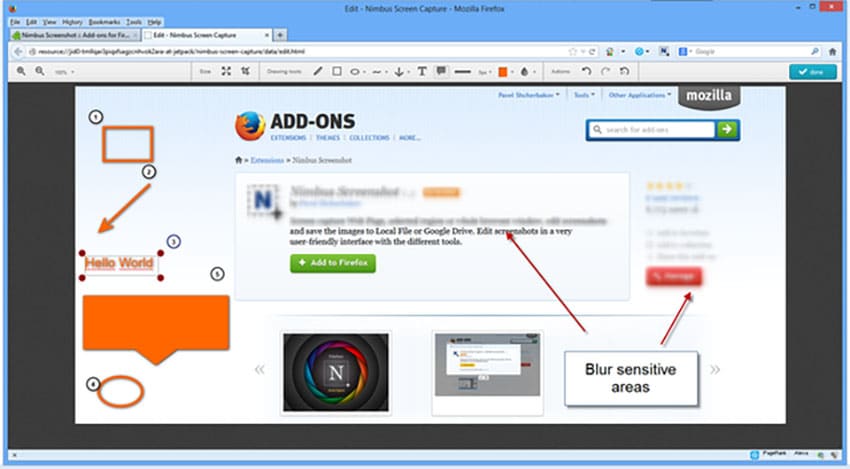
Task: Select the line drawing tool
Action: coord(376,72)
